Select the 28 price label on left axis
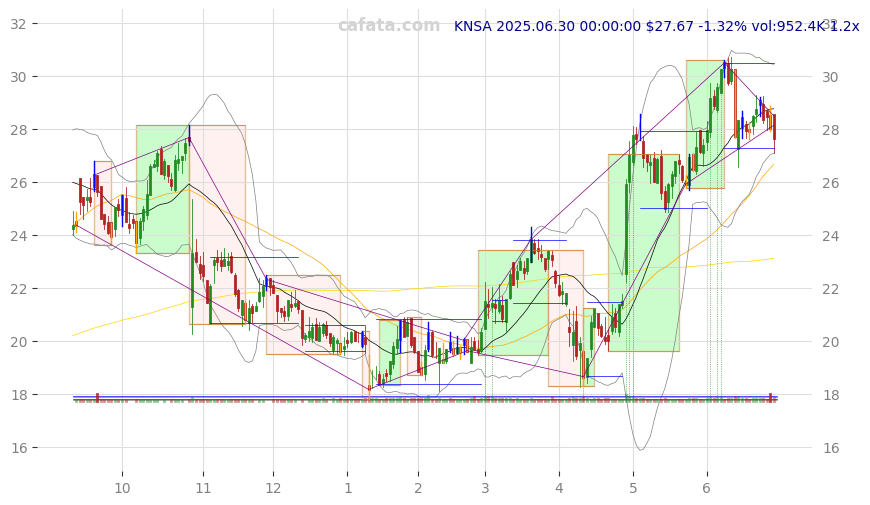 [18, 130]
